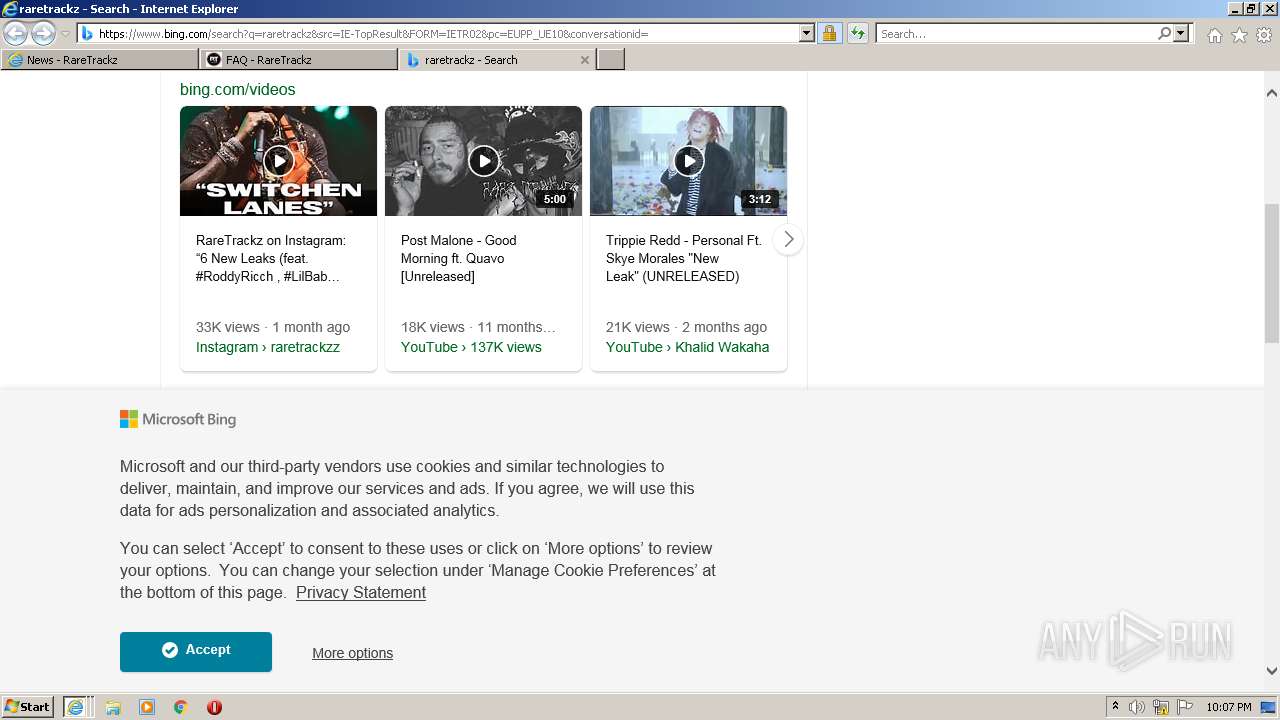Click the Microsoft Bing logo in cookie banner
The image size is (1280, 720).
click(x=178, y=419)
